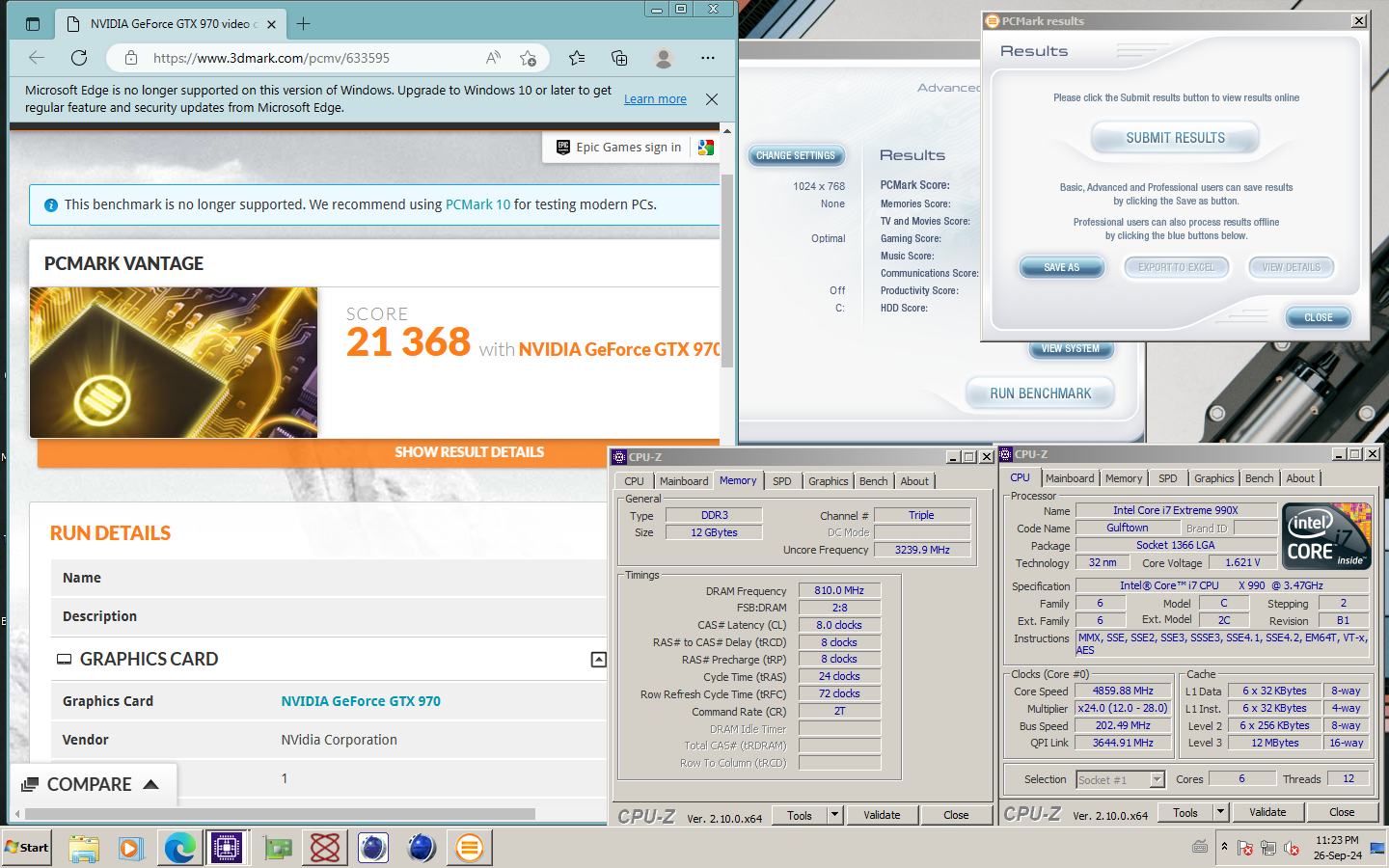1389x868 pixels.
Task: Open Edge Settings and more menu
Action: click(x=708, y=58)
